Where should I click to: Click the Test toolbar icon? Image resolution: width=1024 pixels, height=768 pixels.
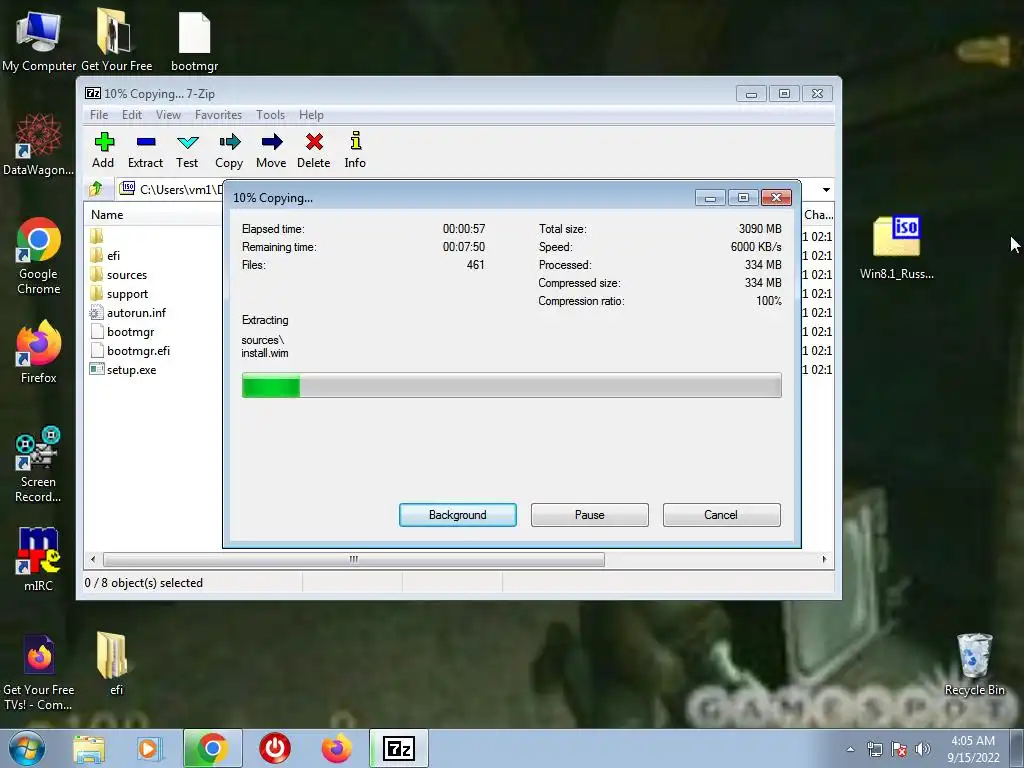point(187,150)
